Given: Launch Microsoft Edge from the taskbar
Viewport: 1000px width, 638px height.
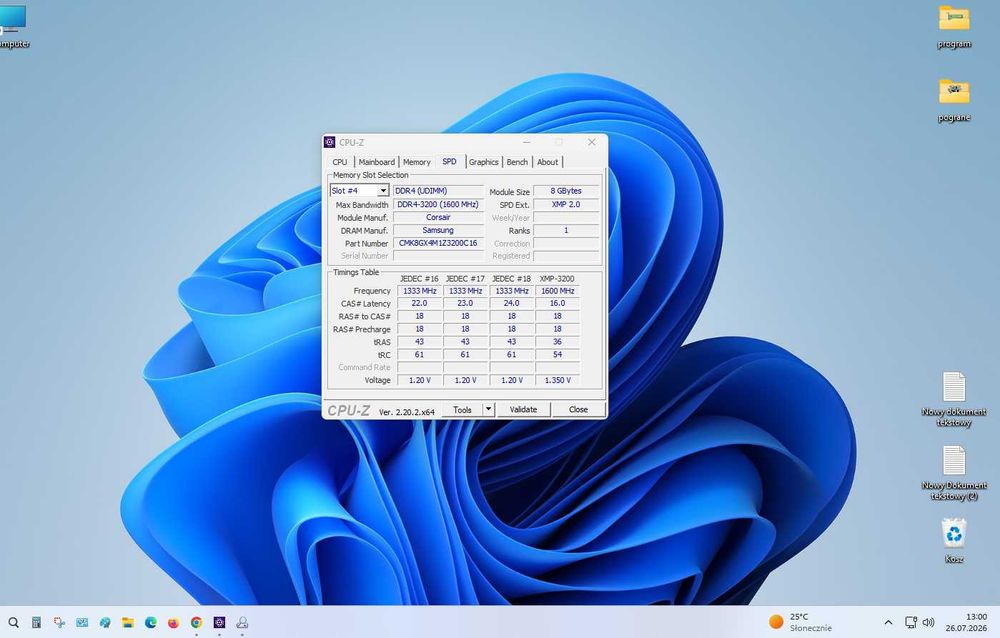Looking at the screenshot, I should (x=151, y=623).
